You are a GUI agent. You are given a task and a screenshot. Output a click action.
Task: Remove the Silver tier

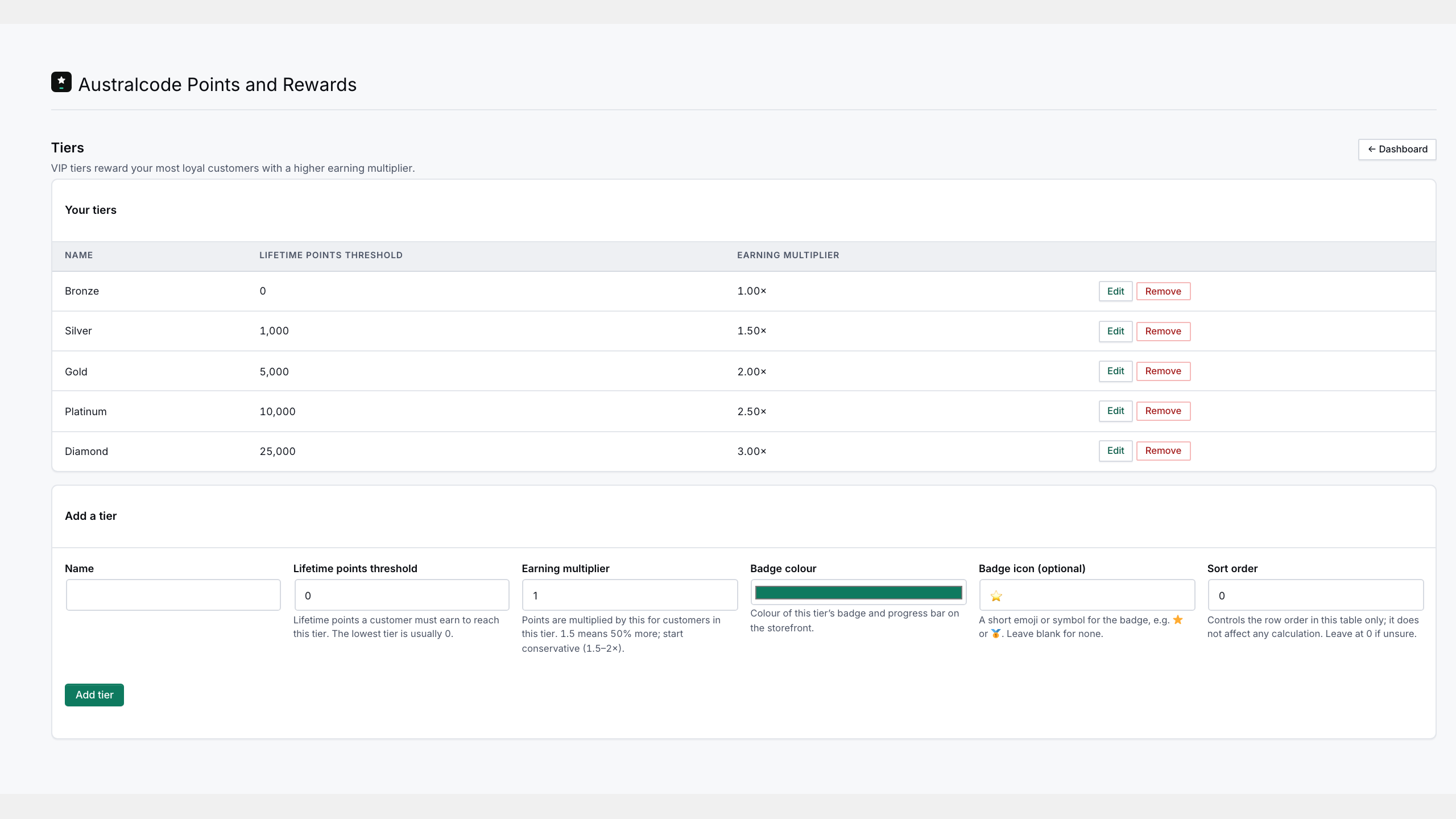1163,331
